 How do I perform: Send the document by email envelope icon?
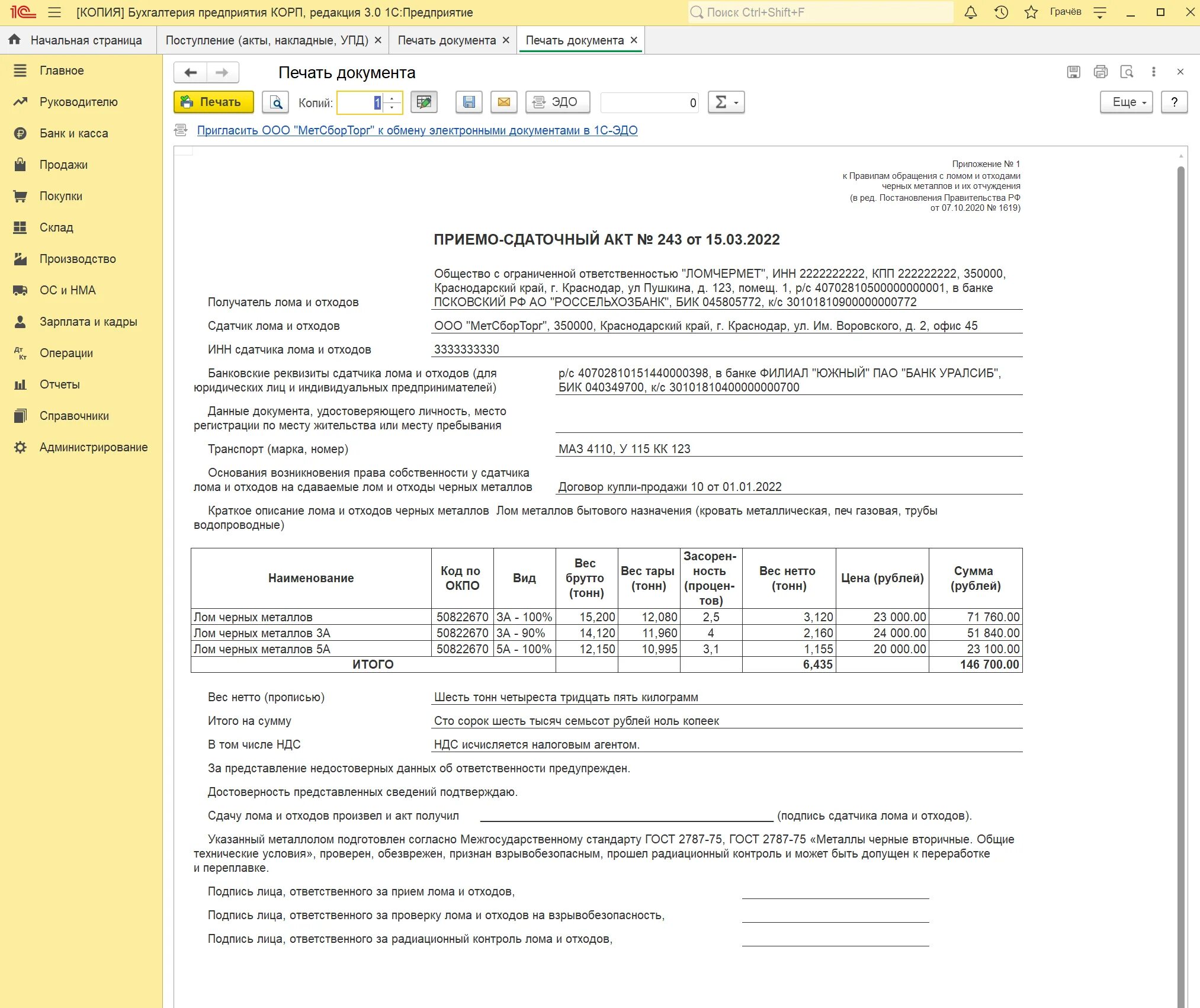(x=503, y=102)
